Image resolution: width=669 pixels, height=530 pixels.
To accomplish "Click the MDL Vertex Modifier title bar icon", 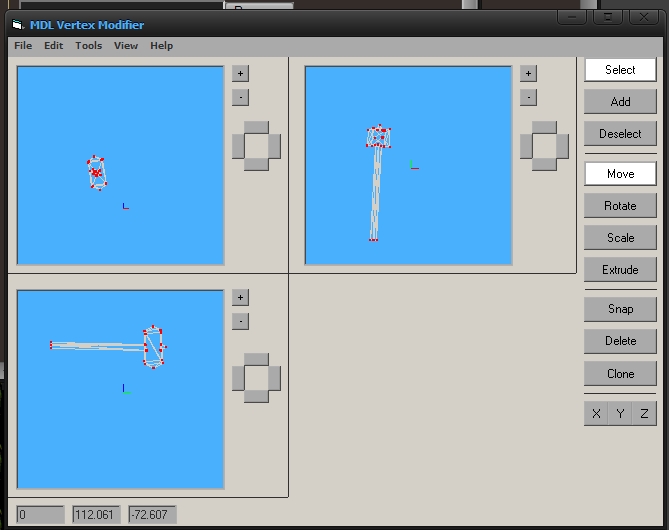I will 17,25.
